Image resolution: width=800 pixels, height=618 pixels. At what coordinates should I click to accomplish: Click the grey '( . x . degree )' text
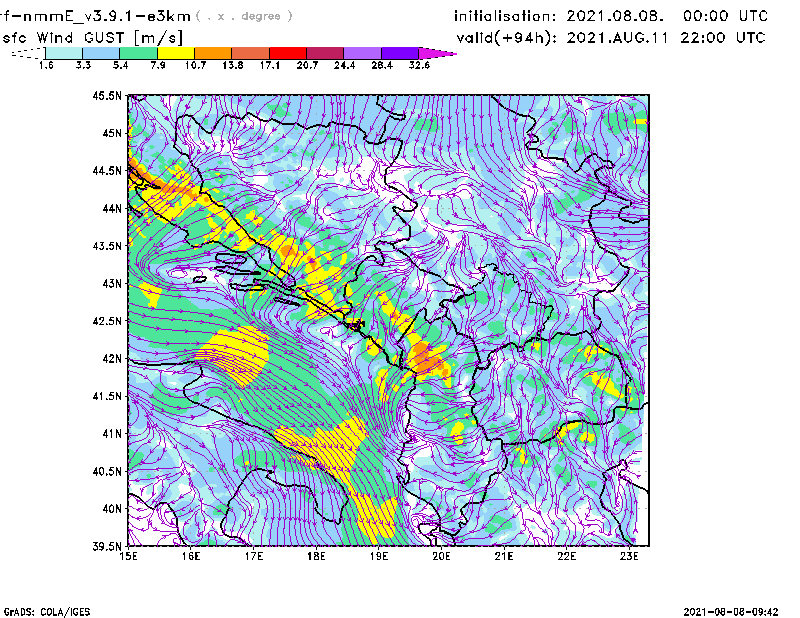click(244, 16)
